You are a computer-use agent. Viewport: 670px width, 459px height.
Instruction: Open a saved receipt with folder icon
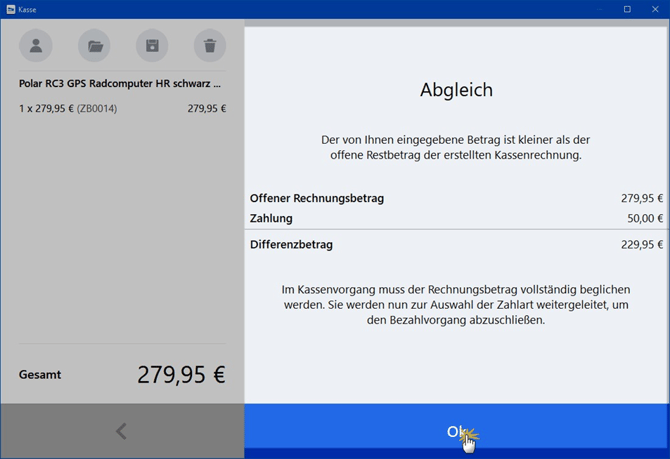(x=94, y=46)
